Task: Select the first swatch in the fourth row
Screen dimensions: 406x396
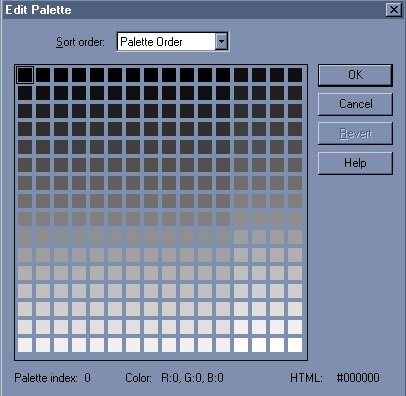Action: tap(25, 129)
